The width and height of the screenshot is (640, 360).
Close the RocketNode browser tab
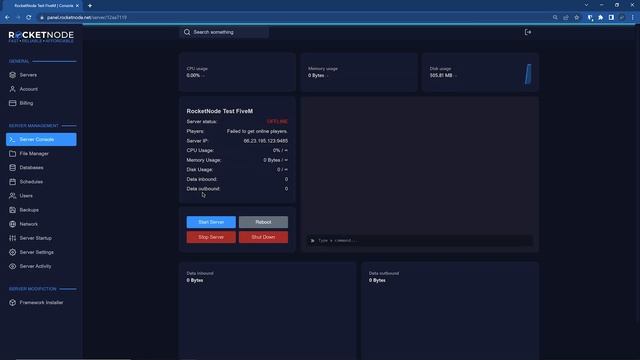(x=77, y=6)
